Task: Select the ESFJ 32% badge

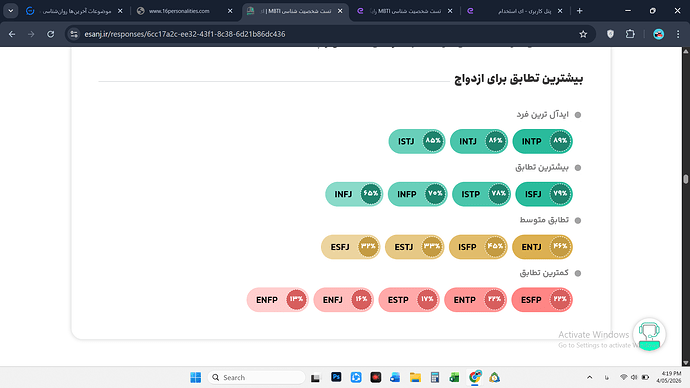Action: coord(351,247)
